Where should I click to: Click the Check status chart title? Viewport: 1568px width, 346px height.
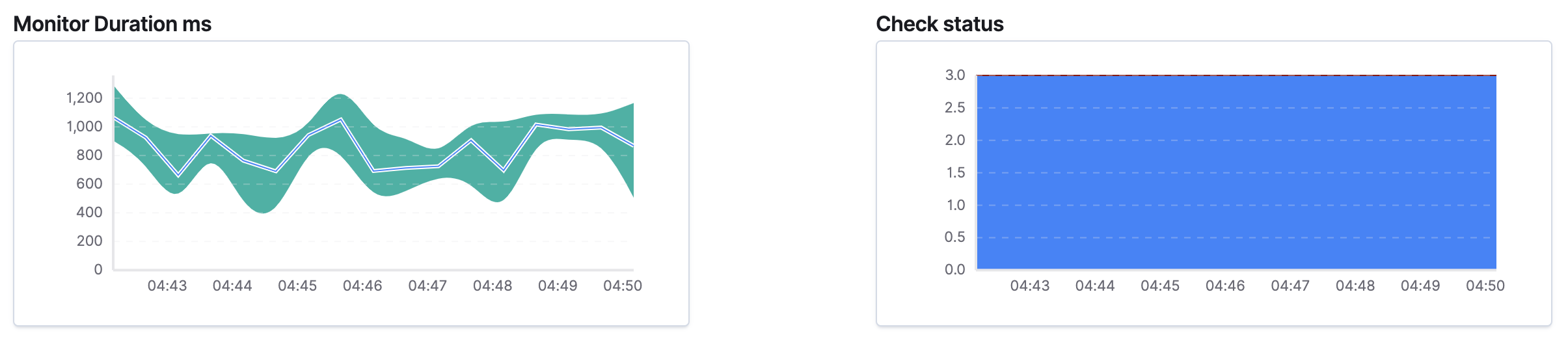pos(939,24)
